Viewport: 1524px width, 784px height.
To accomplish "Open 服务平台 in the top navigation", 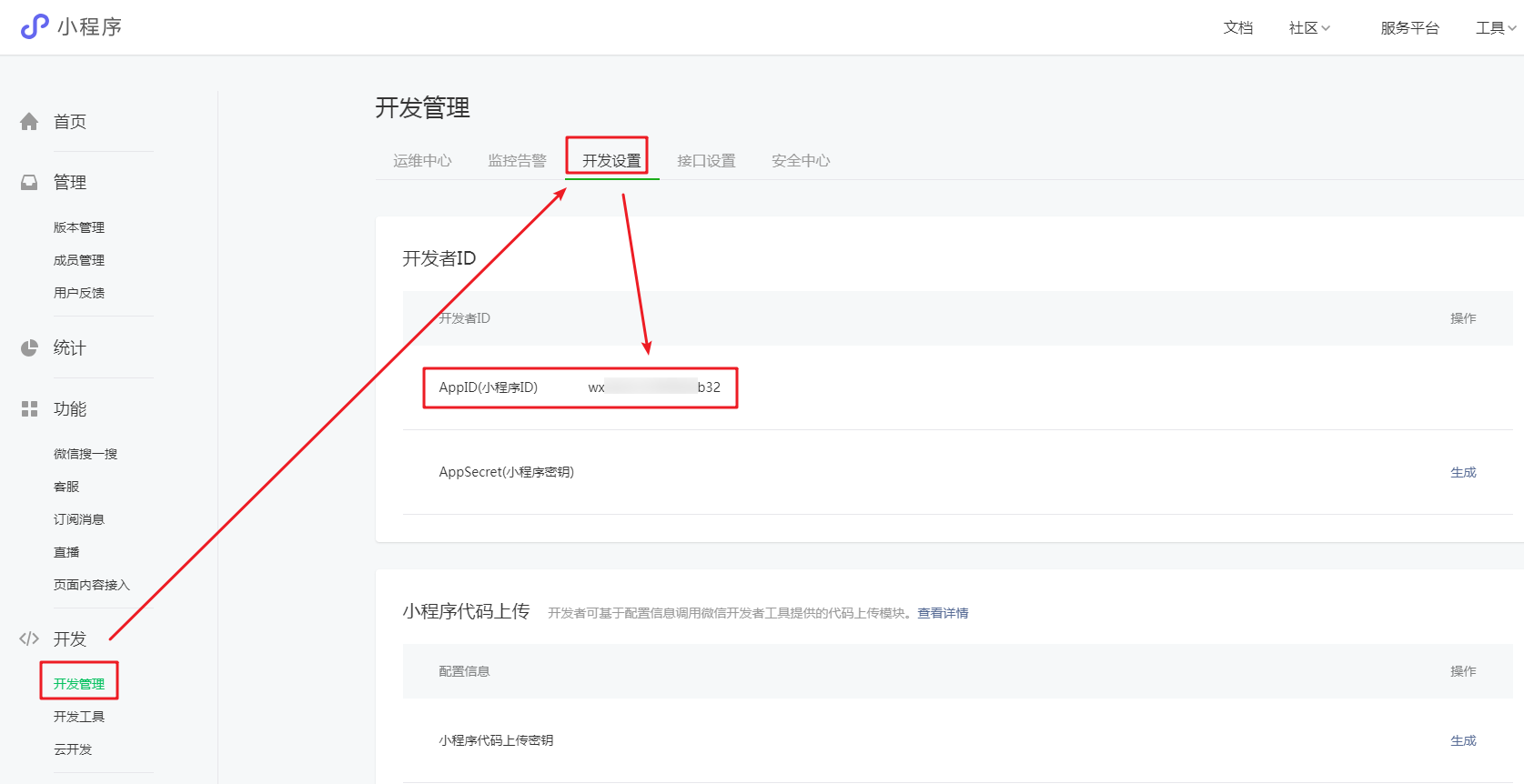I will tap(1409, 28).
